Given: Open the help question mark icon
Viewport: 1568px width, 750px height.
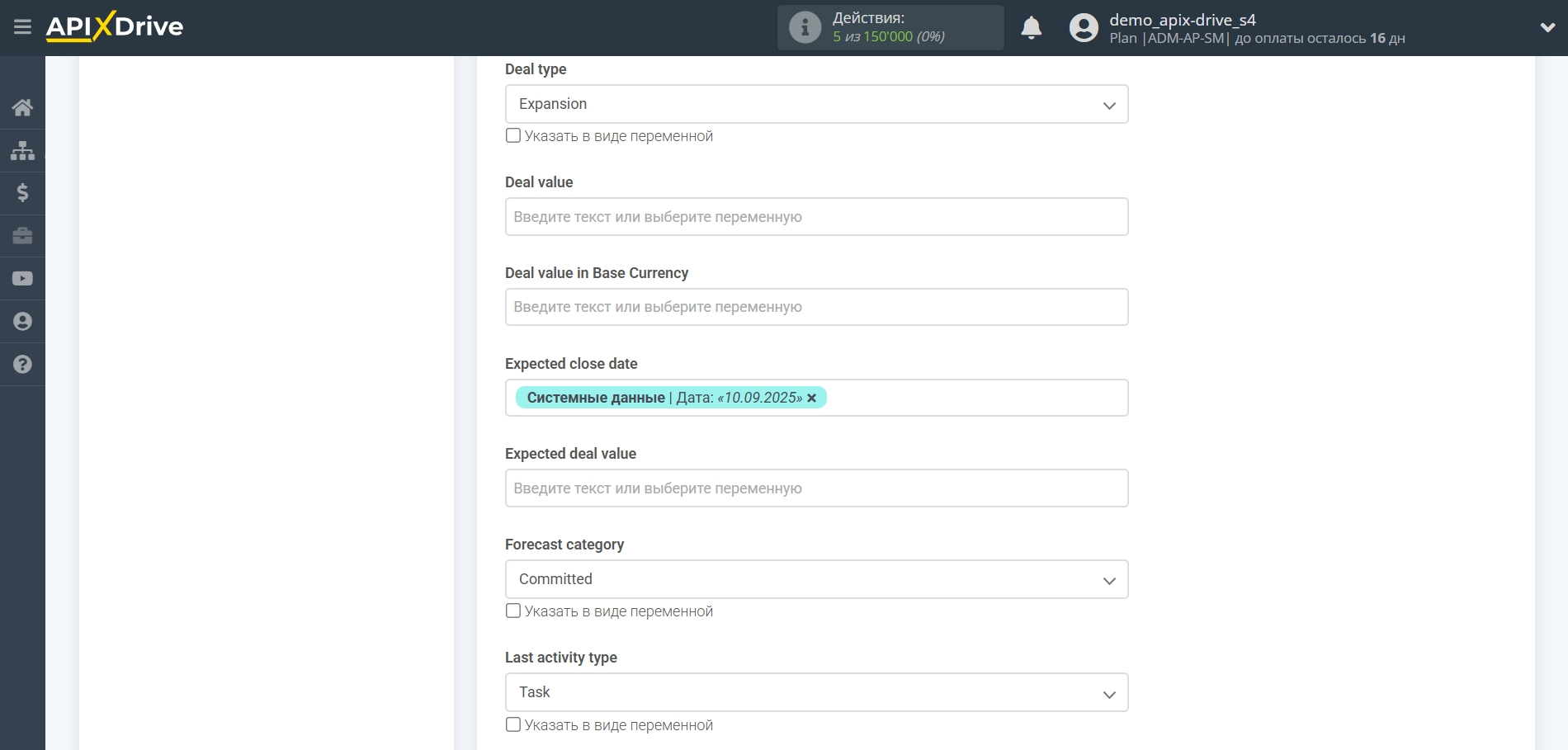Looking at the screenshot, I should click(22, 365).
